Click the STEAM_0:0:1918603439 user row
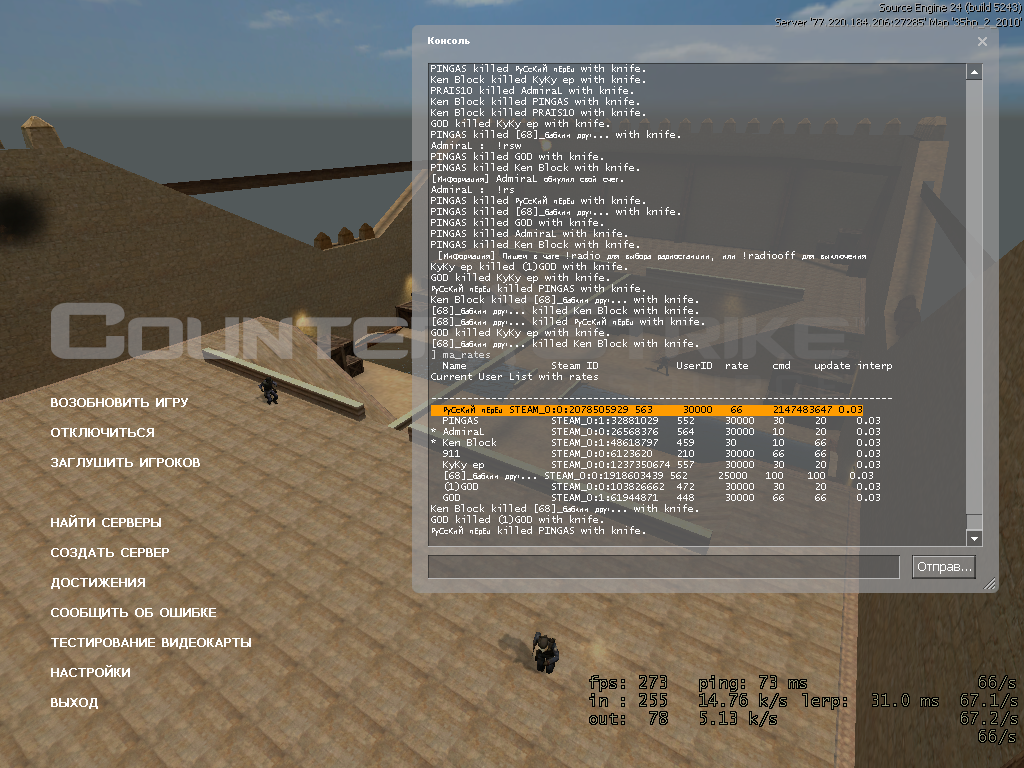Viewport: 1024px width, 768px height. (x=658, y=475)
